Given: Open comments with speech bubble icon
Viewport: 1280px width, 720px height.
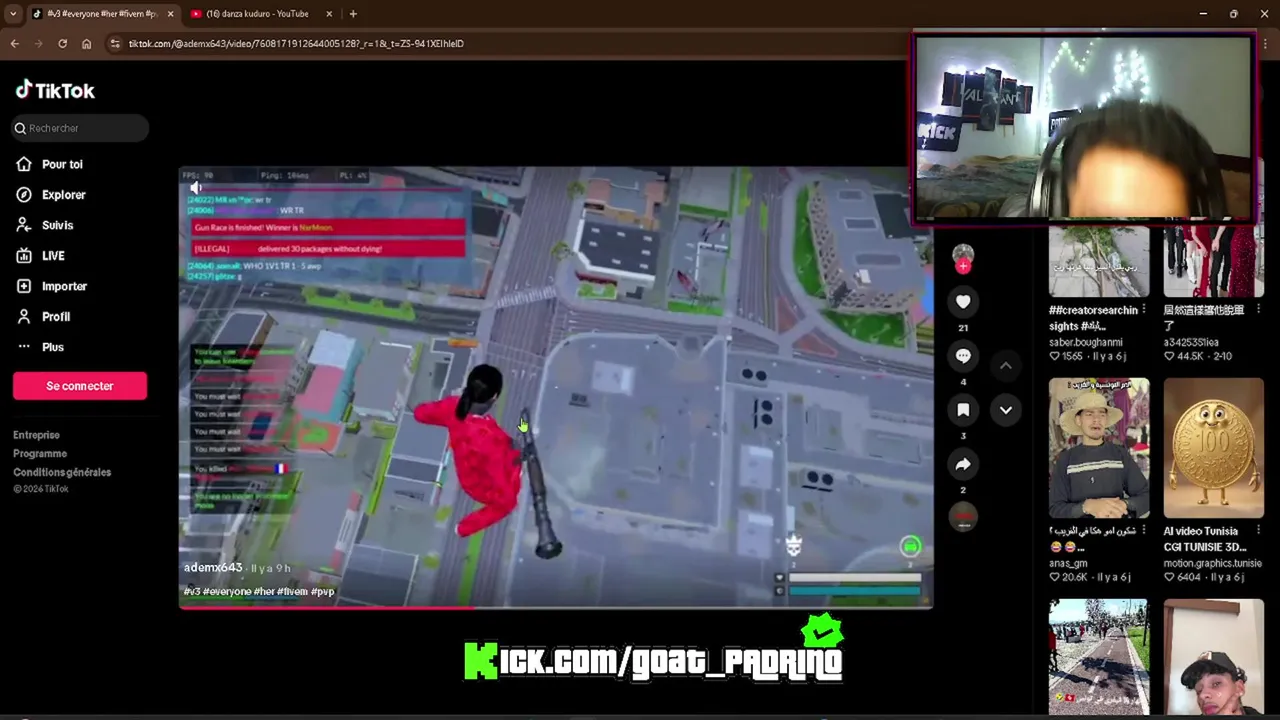Looking at the screenshot, I should 963,356.
